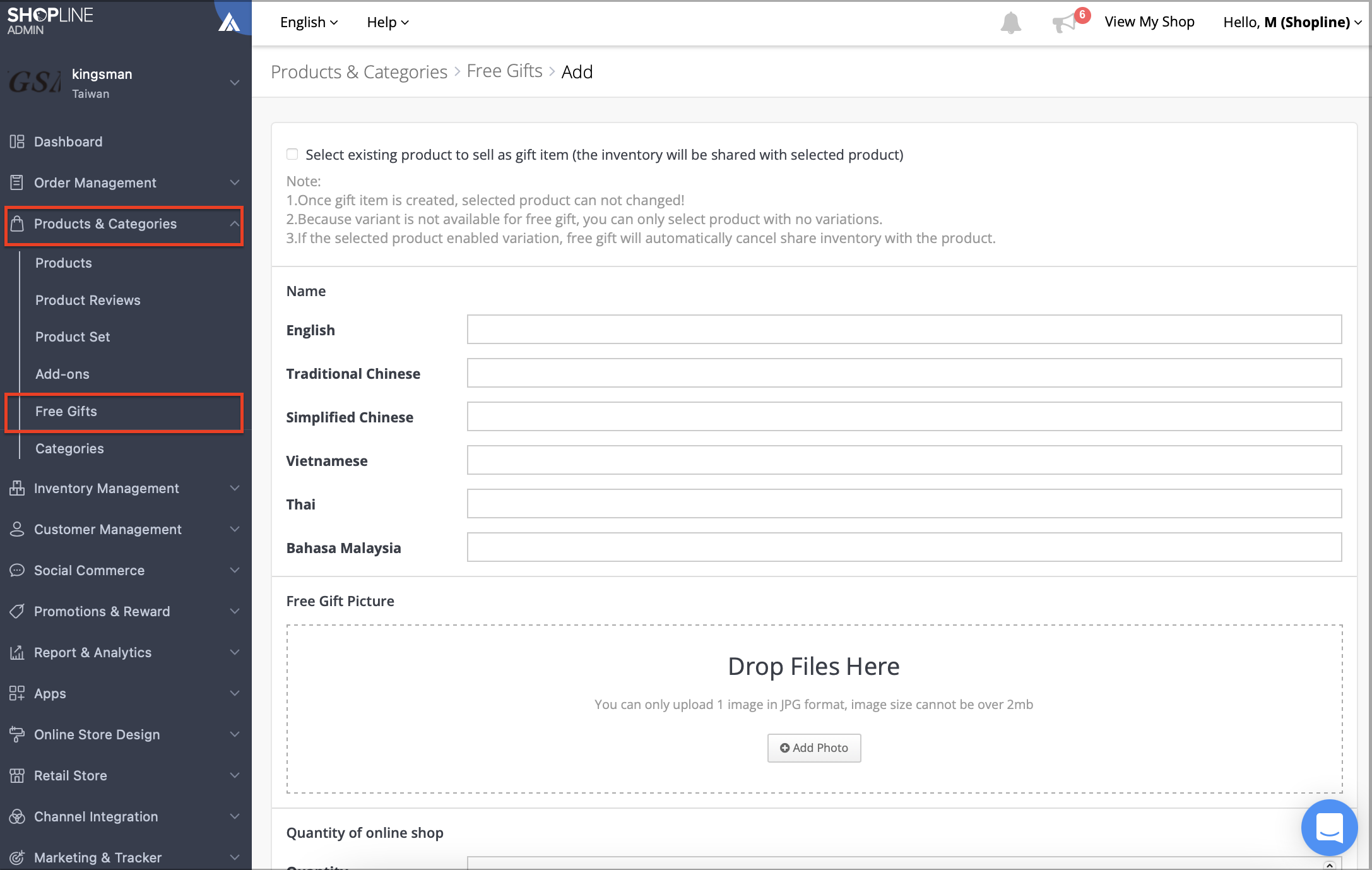Click the SHOPLINE ADMIN logo
Image resolution: width=1372 pixels, height=870 pixels.
[50, 21]
